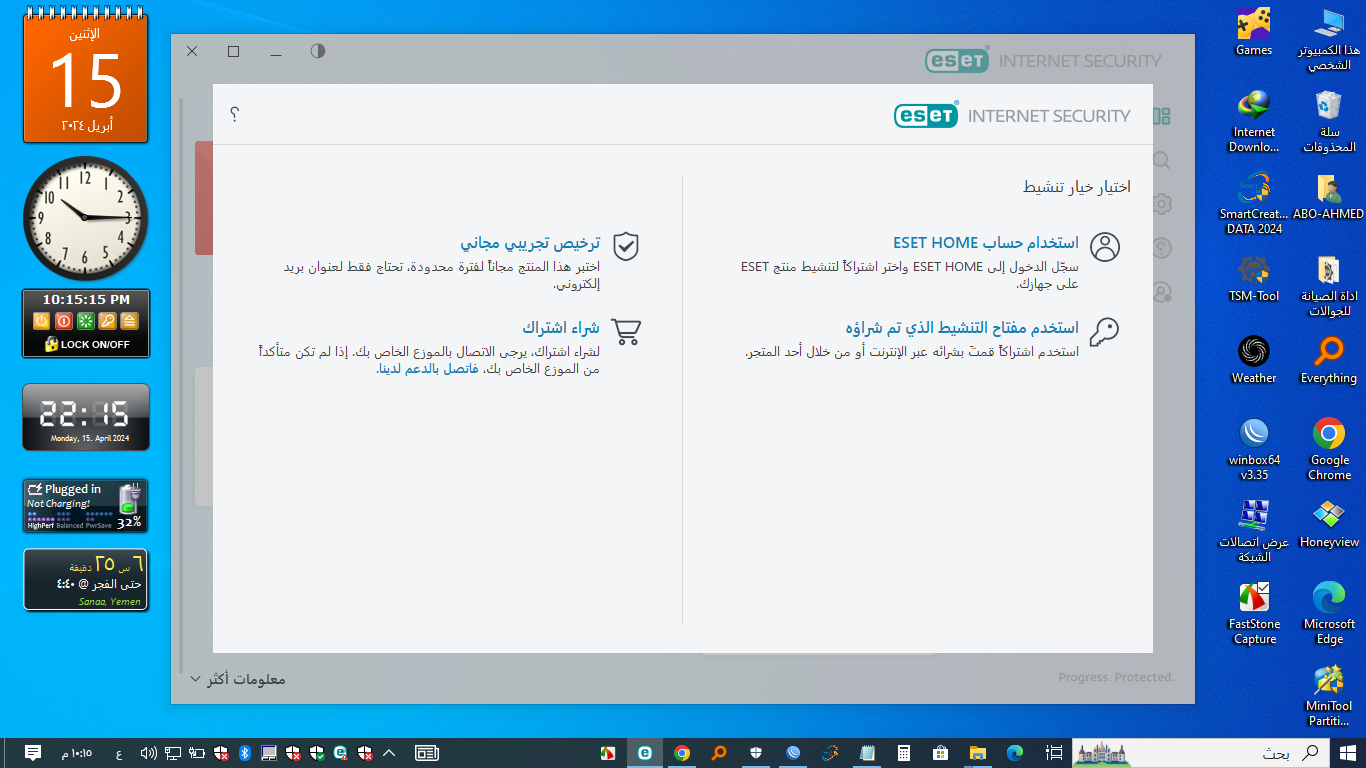Screen dimensions: 1366x768
Task: Launch MiniTool Partition desktop icon
Action: [1329, 696]
